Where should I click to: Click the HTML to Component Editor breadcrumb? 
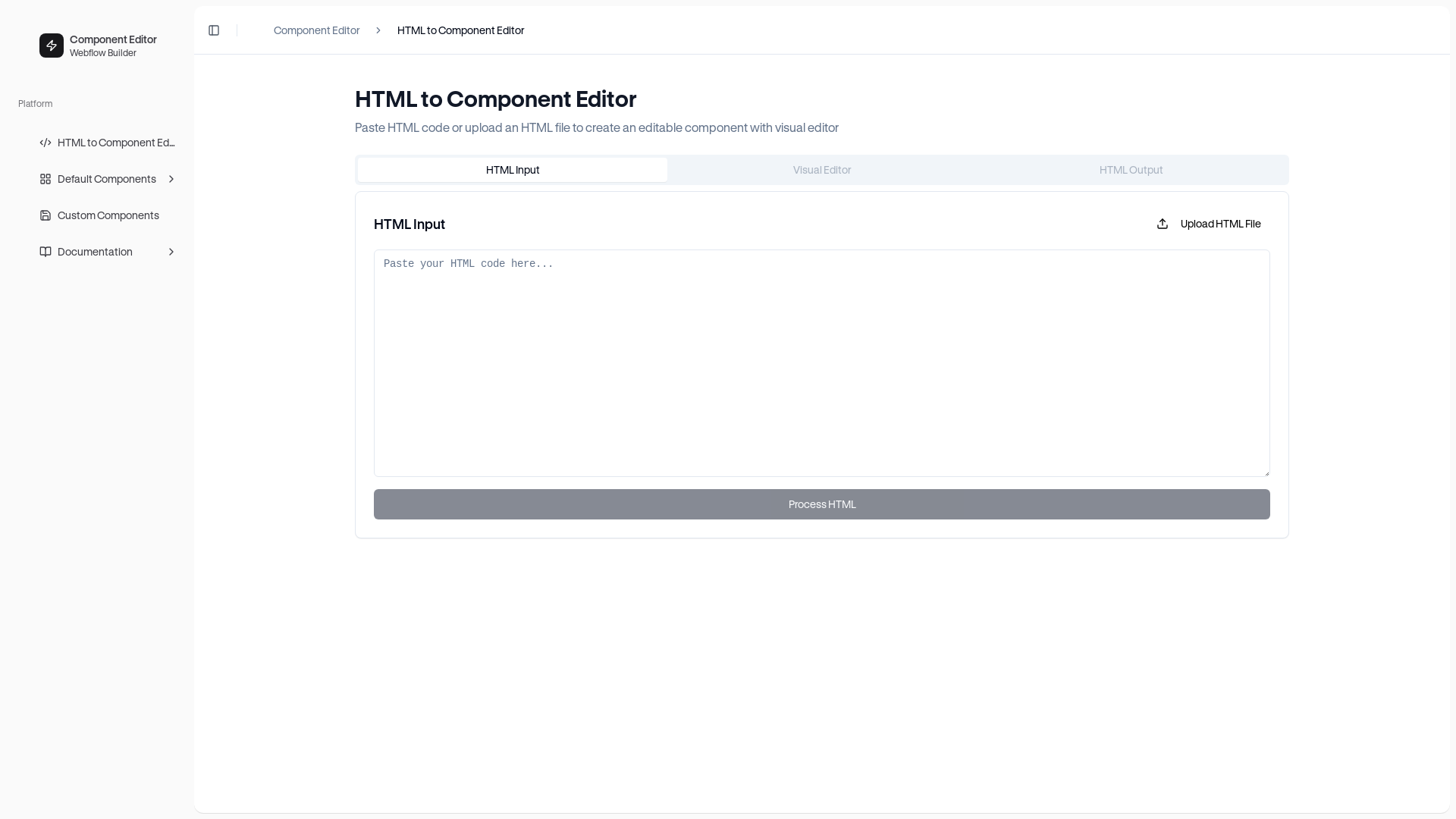pyautogui.click(x=460, y=30)
